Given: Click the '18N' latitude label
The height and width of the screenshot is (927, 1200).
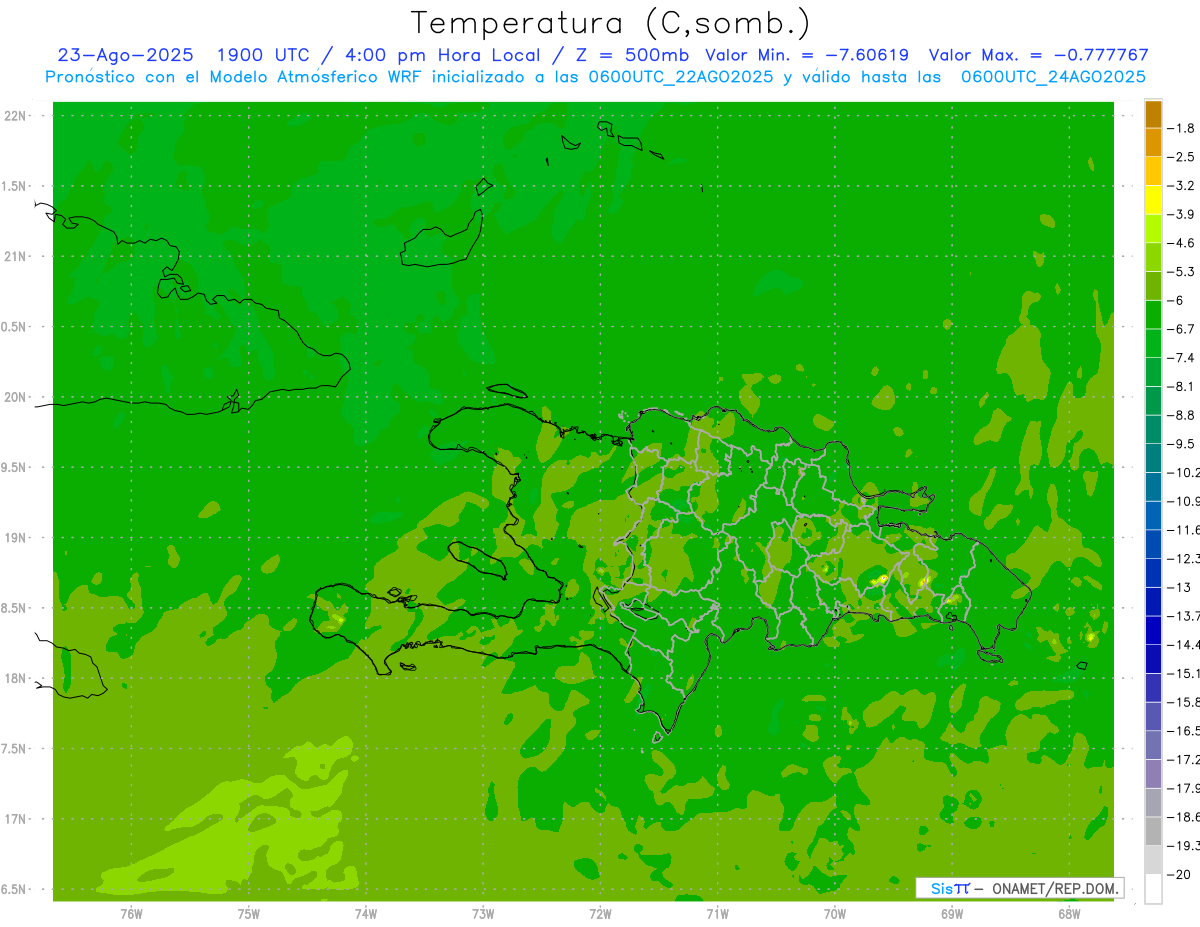Looking at the screenshot, I should 17,678.
